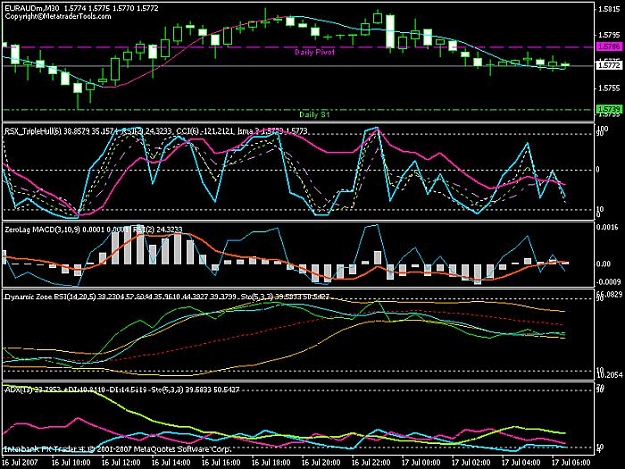Viewport: 625px width, 469px height.
Task: Click the 1.5815 price axis label
Action: pos(608,10)
